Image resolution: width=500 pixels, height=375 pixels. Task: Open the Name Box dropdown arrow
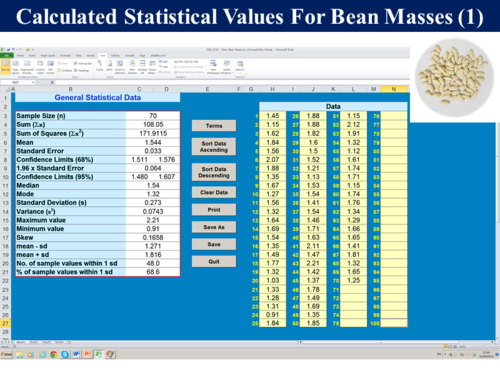(33, 82)
